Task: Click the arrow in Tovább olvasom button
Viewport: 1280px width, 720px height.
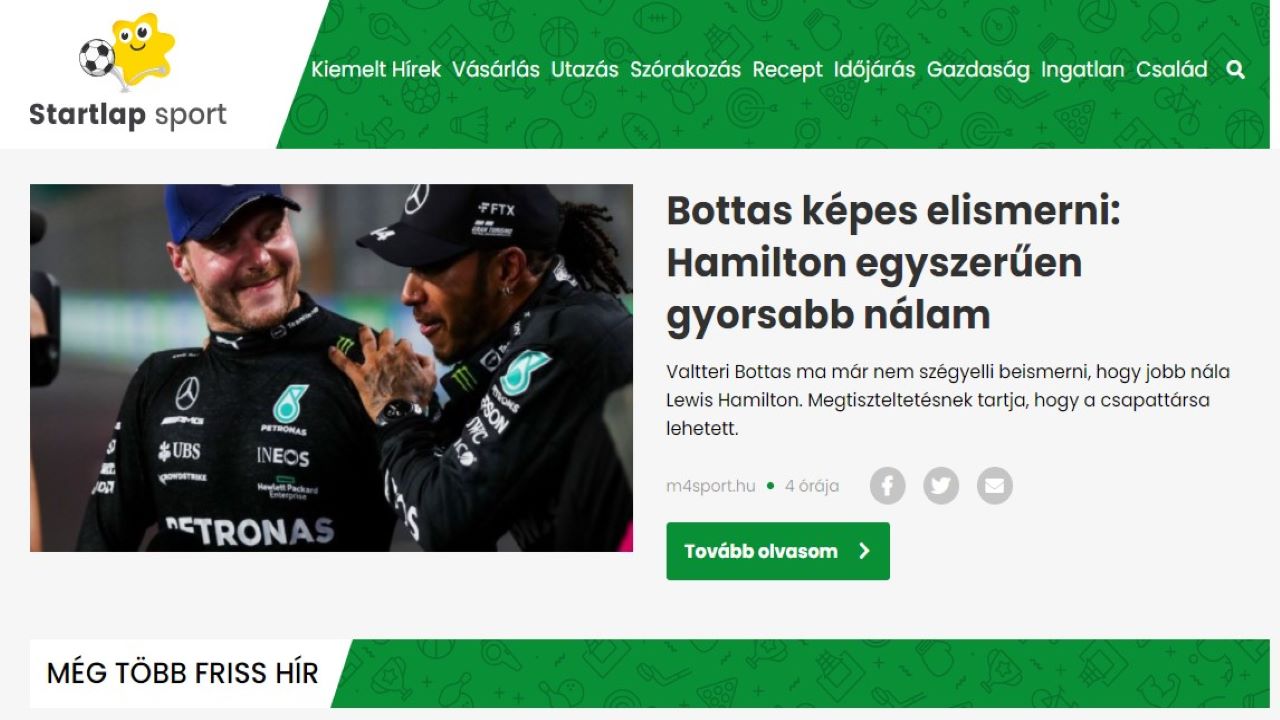Action: click(x=865, y=551)
